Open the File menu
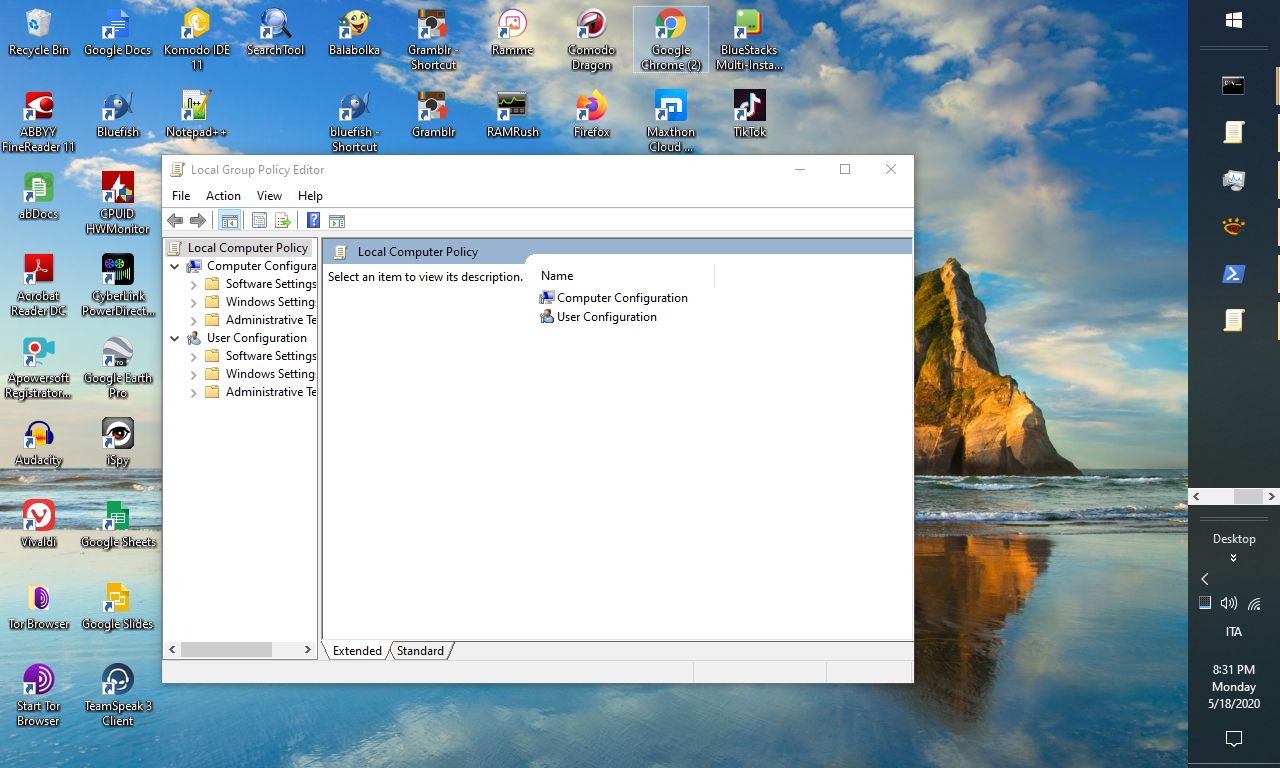Image resolution: width=1280 pixels, height=768 pixels. [181, 196]
